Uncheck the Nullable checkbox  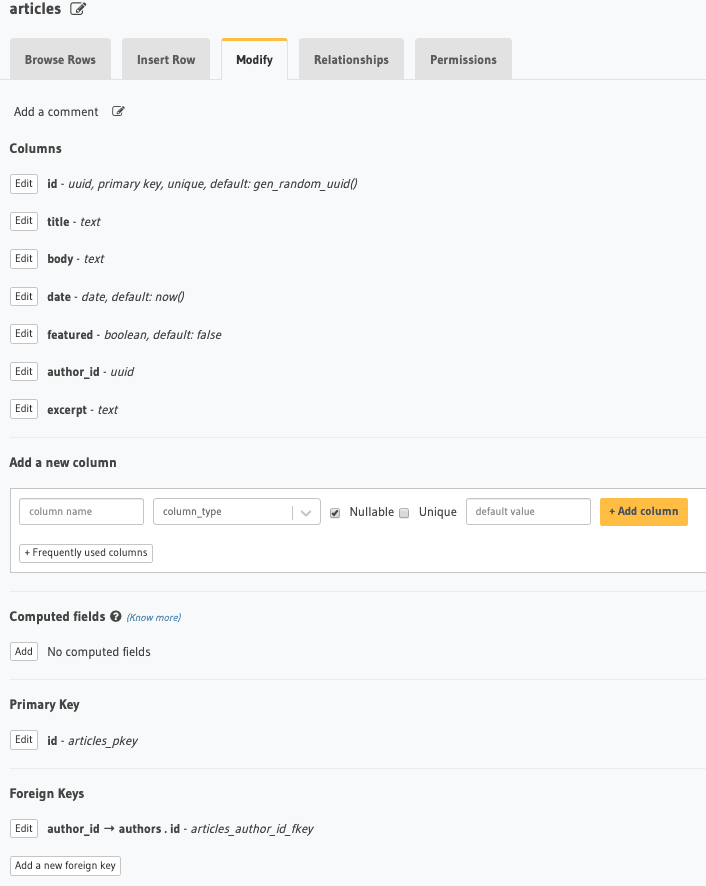point(335,511)
